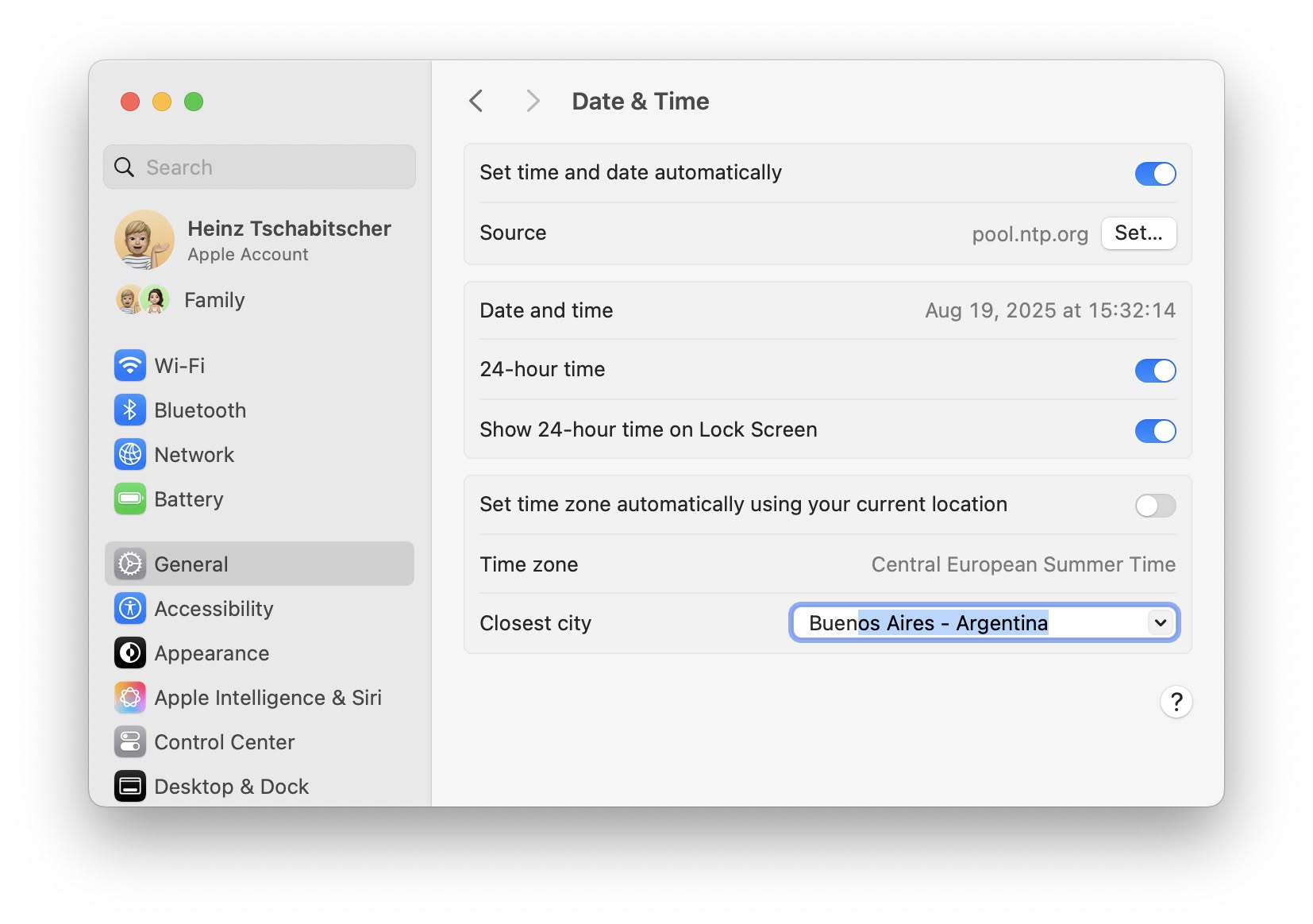This screenshot has width=1313, height=924.
Task: Go forward with the right chevron
Action: 533,101
